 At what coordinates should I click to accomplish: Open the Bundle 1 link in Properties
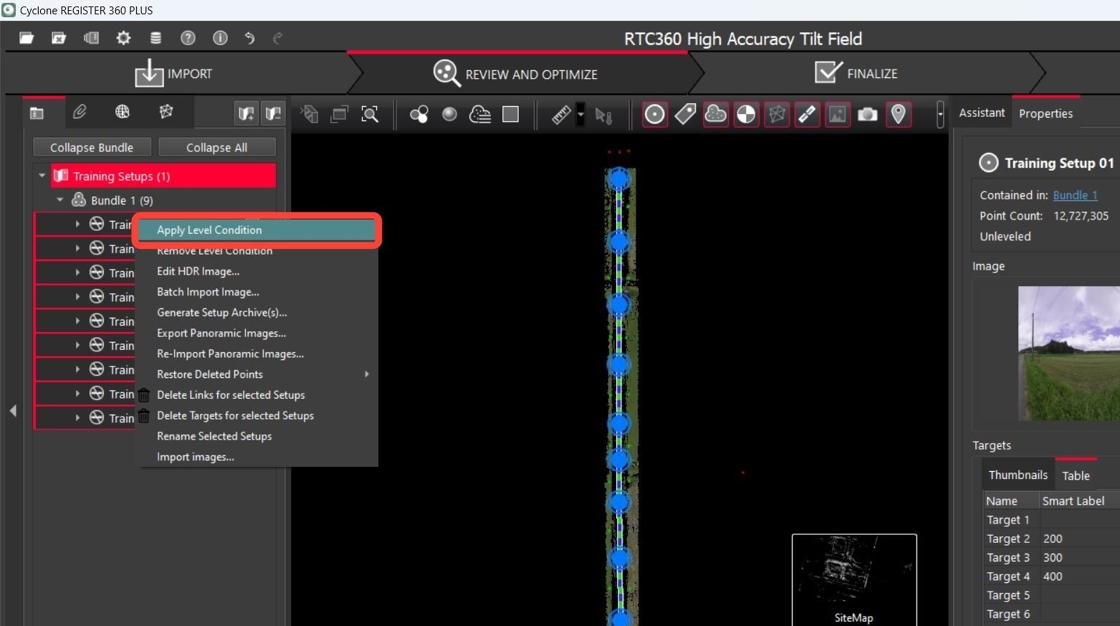click(1075, 195)
